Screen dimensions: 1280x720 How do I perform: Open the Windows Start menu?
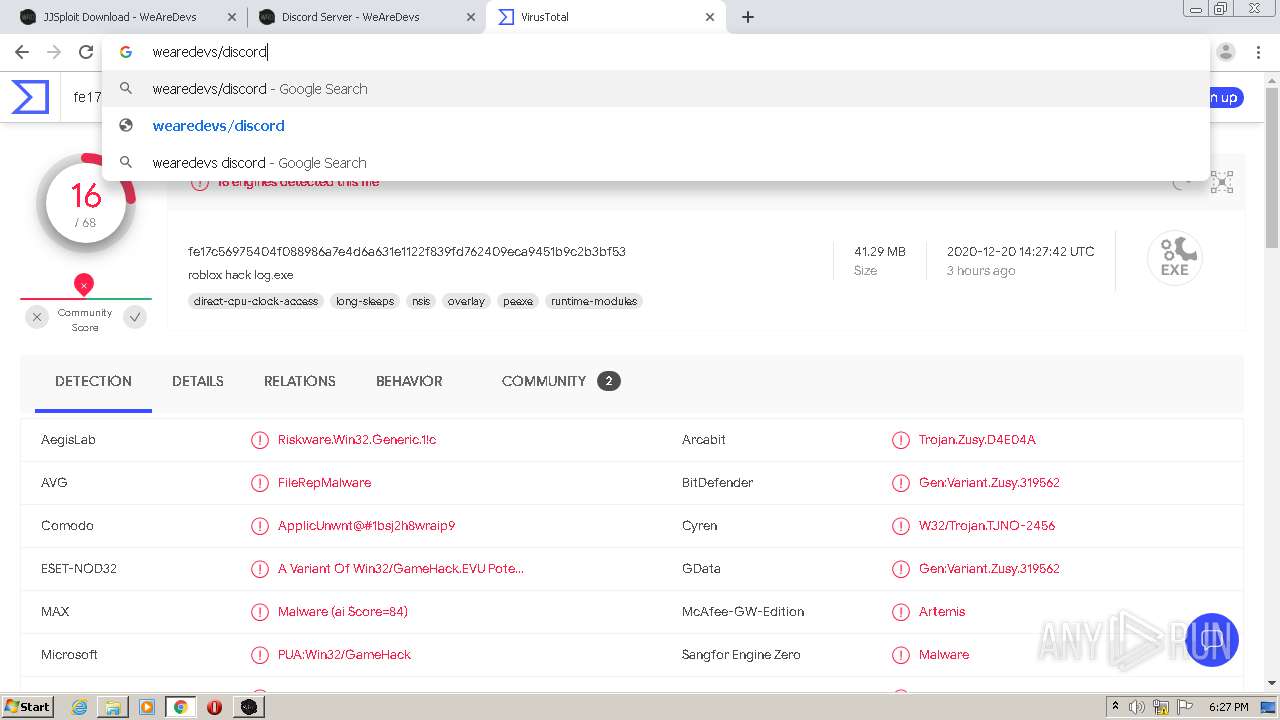pos(27,707)
